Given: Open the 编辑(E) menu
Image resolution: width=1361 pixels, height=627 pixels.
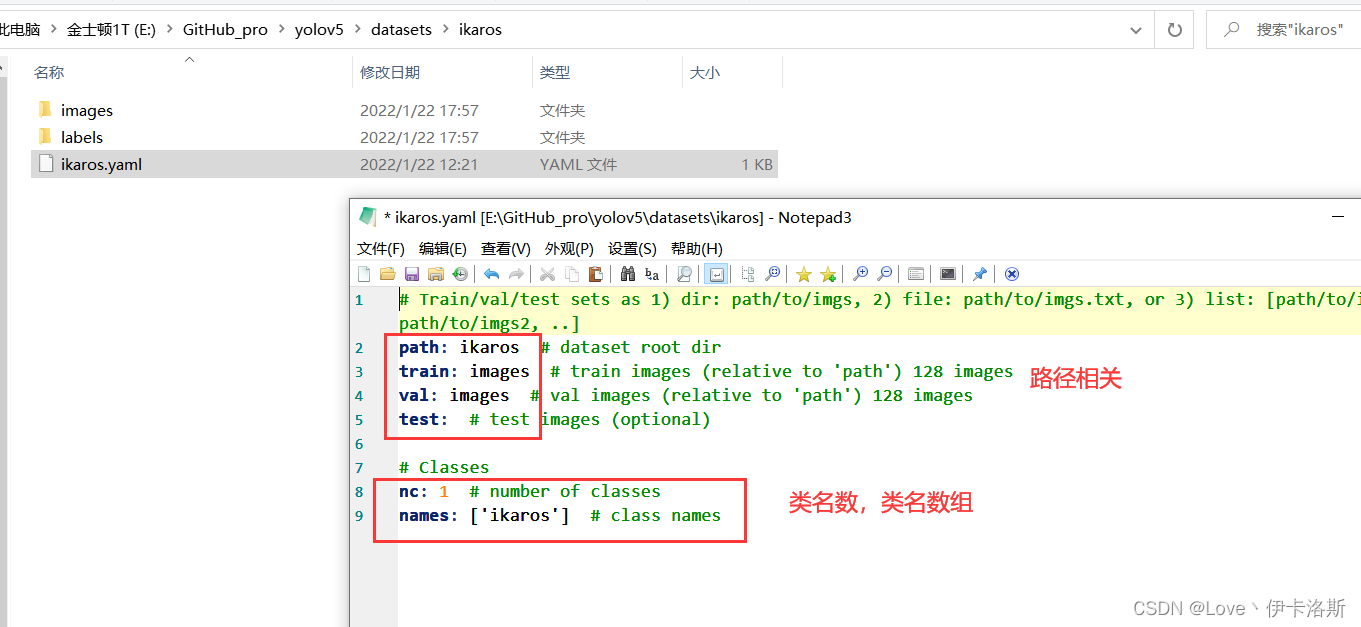Looking at the screenshot, I should coord(443,248).
